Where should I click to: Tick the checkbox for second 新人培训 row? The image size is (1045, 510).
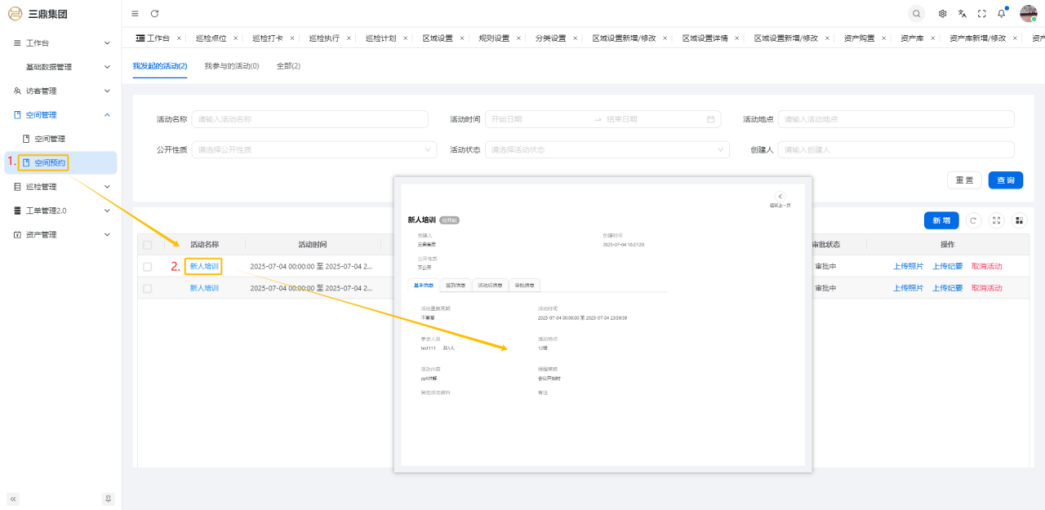pos(148,288)
